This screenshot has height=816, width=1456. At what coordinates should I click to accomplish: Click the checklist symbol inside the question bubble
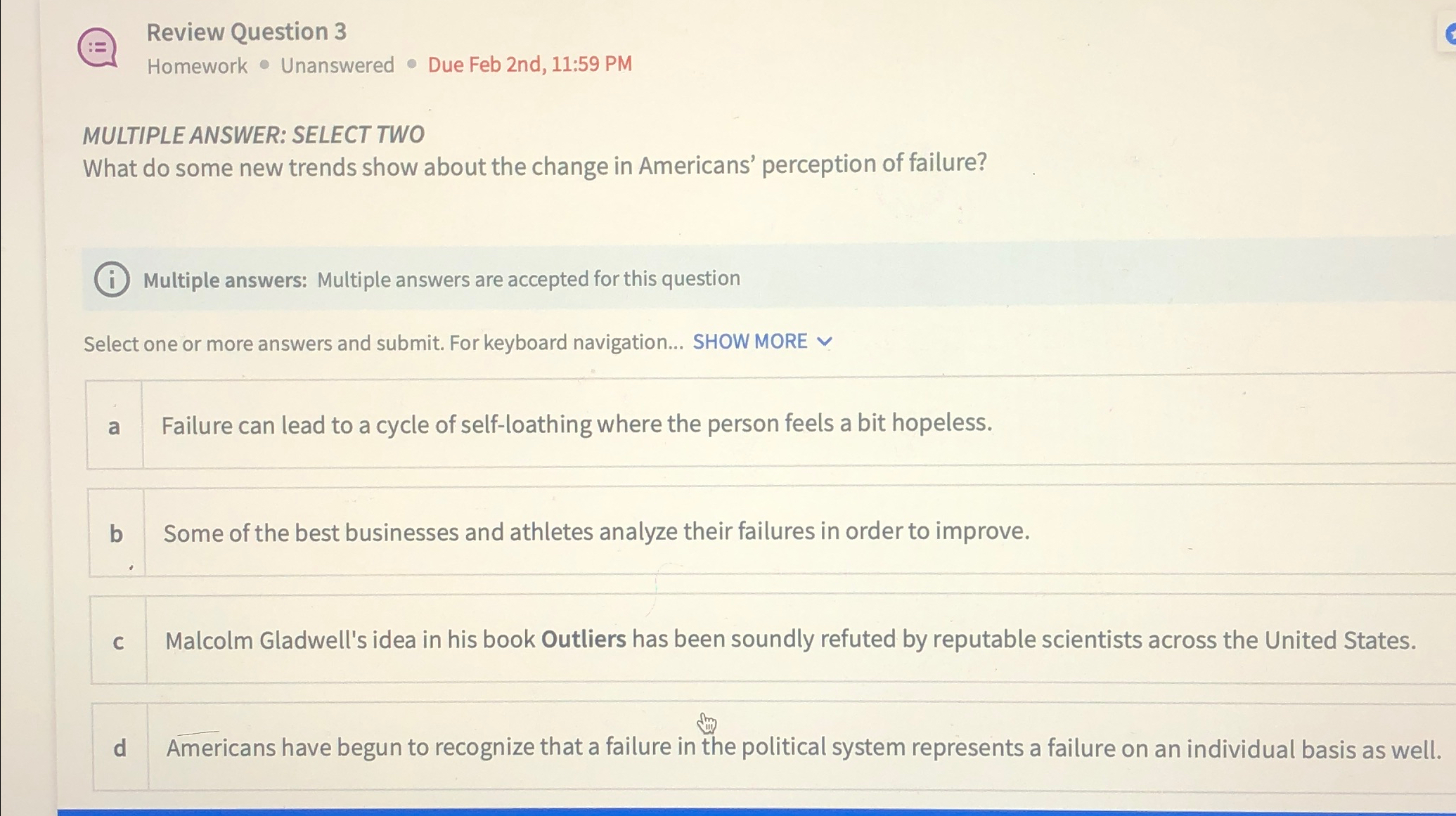click(x=99, y=48)
